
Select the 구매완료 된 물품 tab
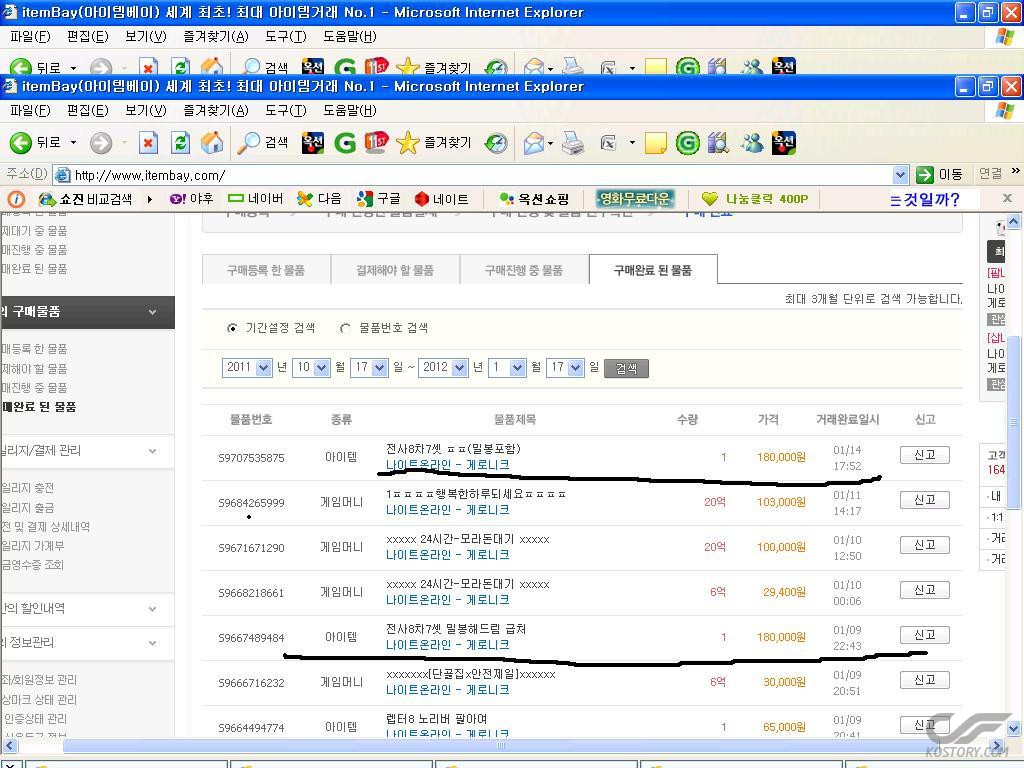click(x=653, y=270)
